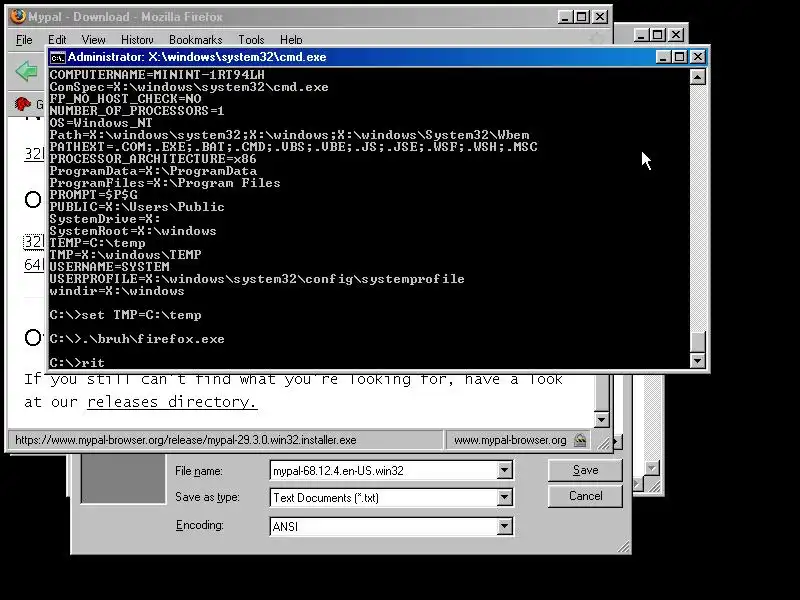This screenshot has width=800, height=600.
Task: Open the View menu in Firefox
Action: tap(93, 40)
